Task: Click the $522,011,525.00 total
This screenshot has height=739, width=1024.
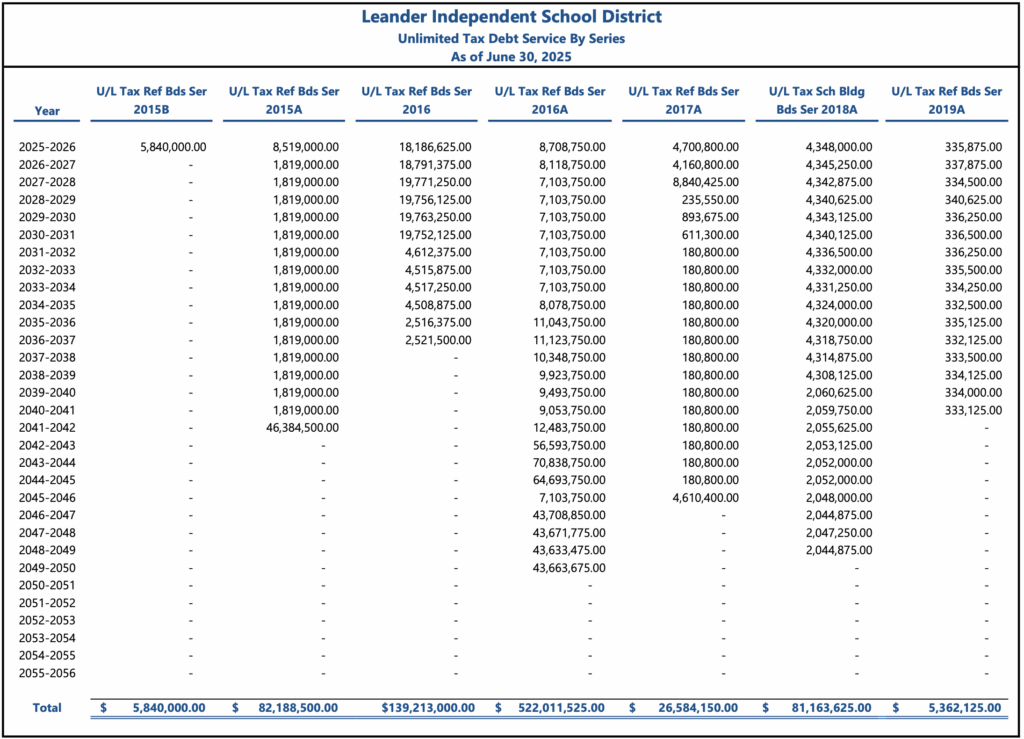Action: tap(550, 708)
